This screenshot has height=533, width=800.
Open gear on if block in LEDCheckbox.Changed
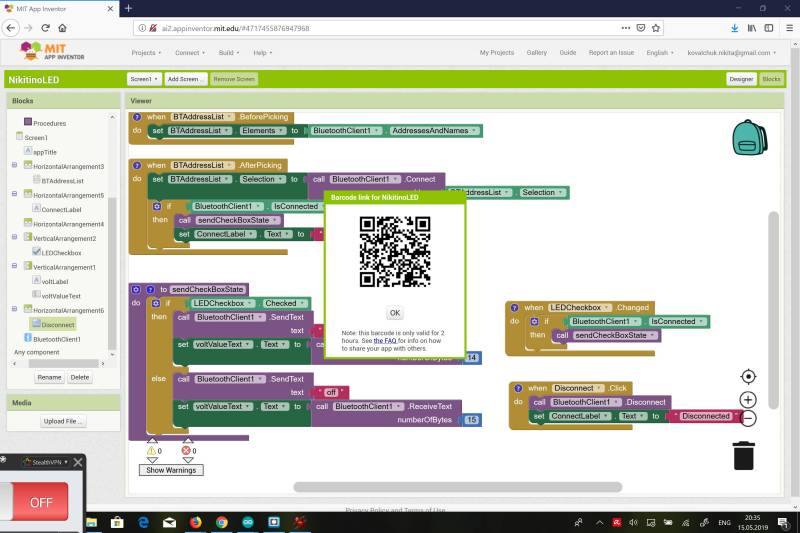point(534,321)
